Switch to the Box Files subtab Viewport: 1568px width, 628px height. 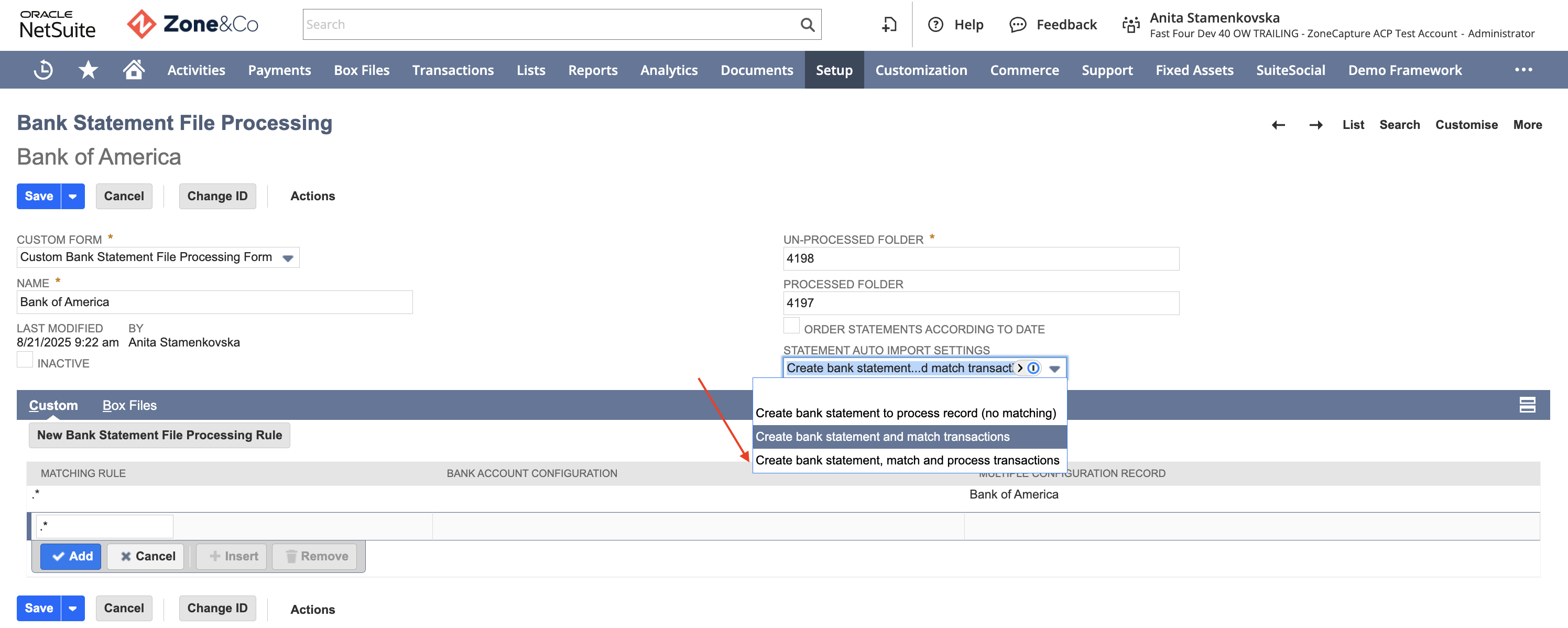click(129, 406)
